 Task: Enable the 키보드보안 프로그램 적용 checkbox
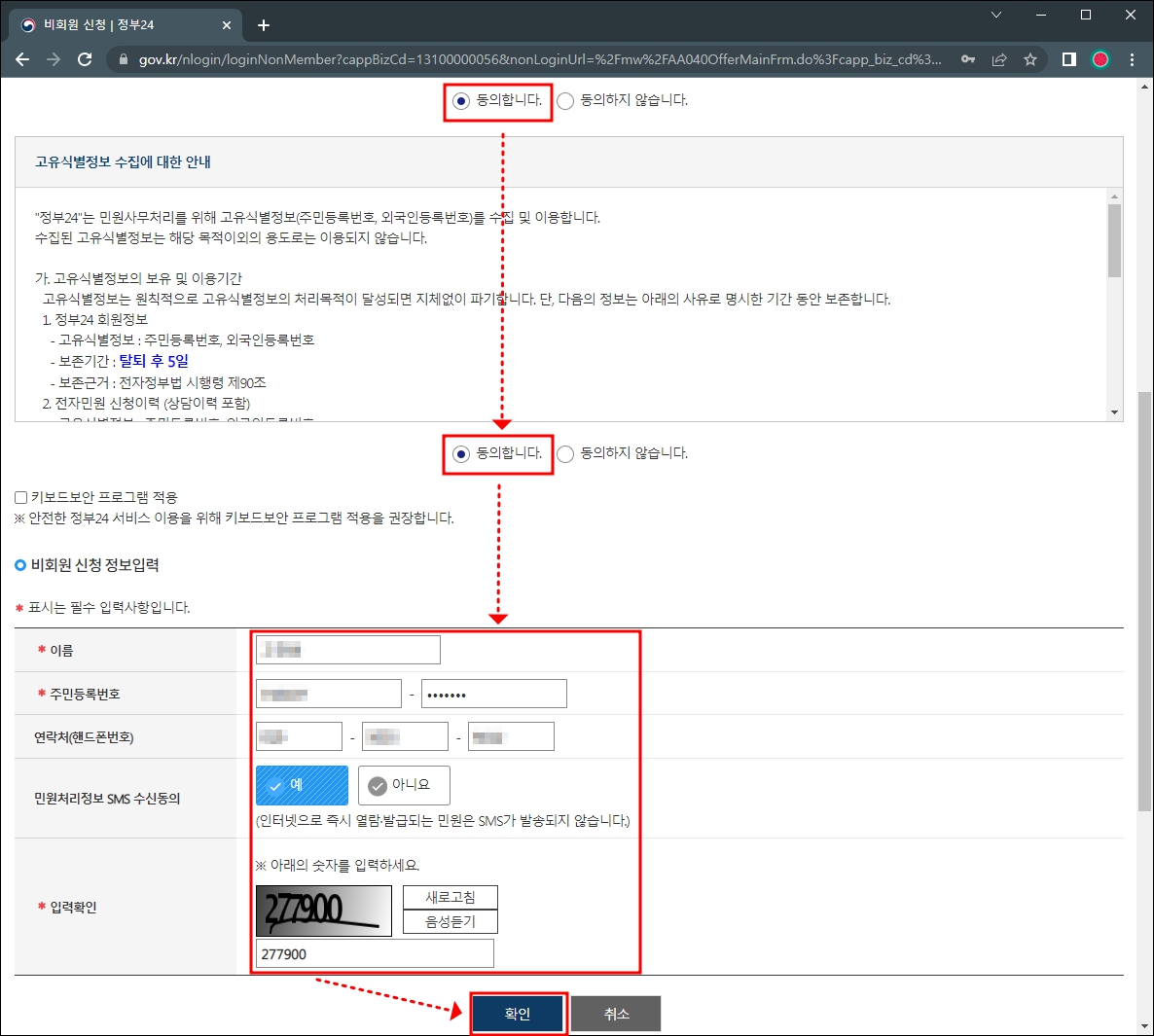coord(19,498)
